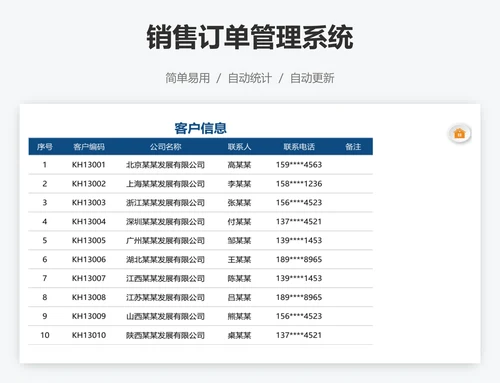
Task: Click company 山西某某发展有限公司
Action: click(x=165, y=316)
